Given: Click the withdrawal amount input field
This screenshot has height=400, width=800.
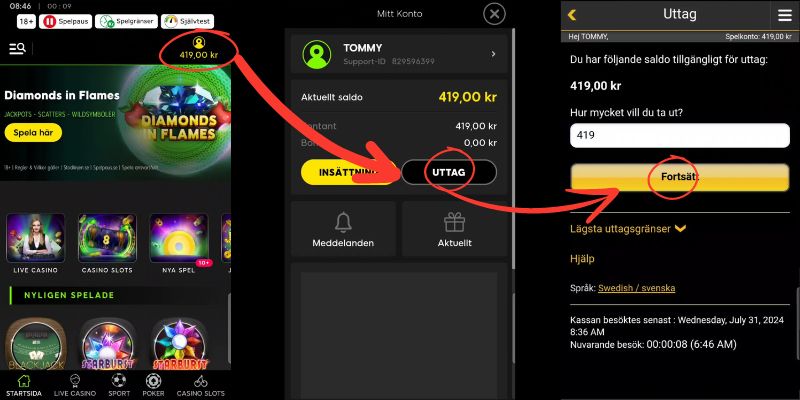Looking at the screenshot, I should pos(680,136).
